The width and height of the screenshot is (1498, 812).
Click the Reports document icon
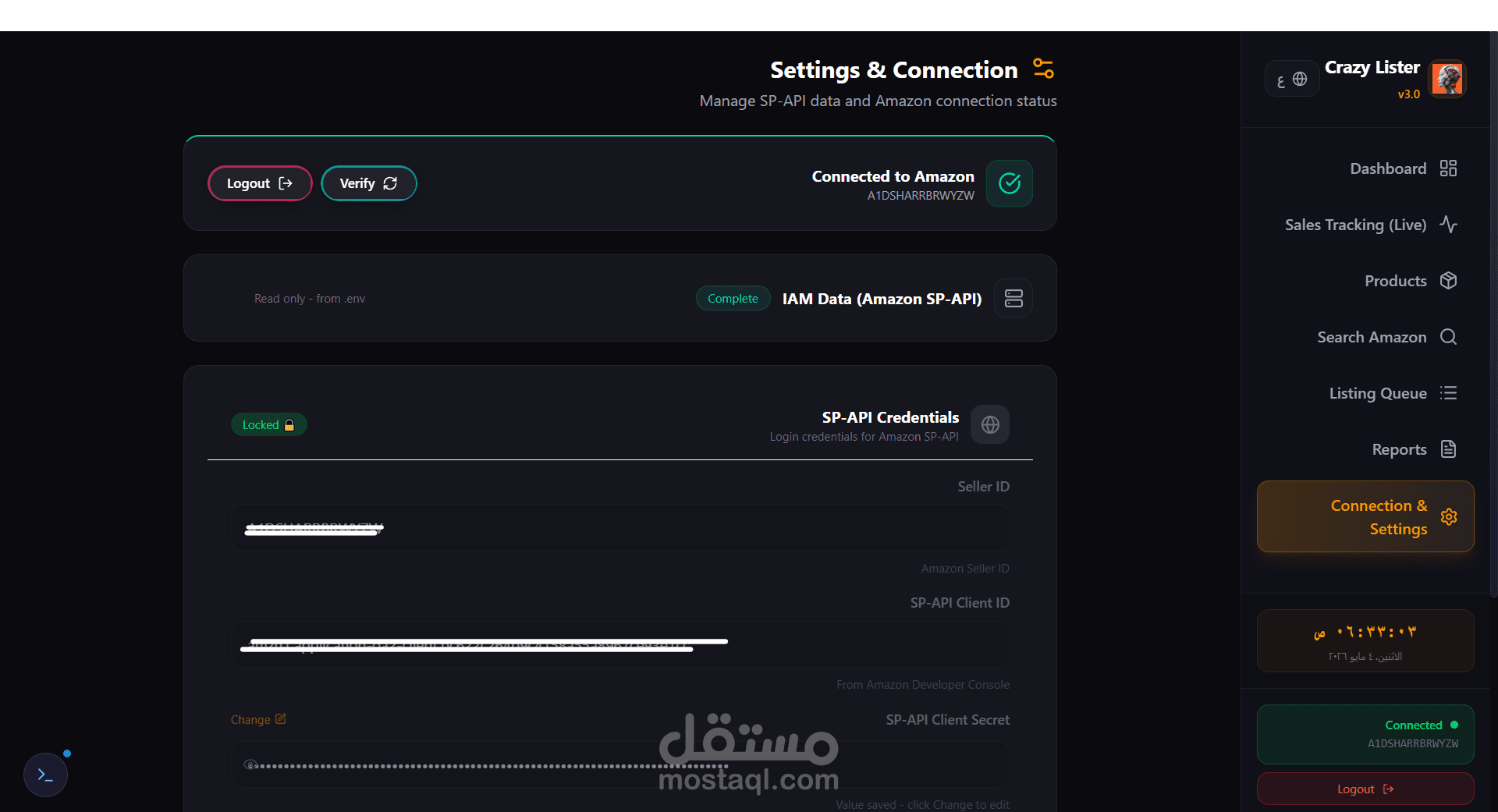(x=1449, y=449)
